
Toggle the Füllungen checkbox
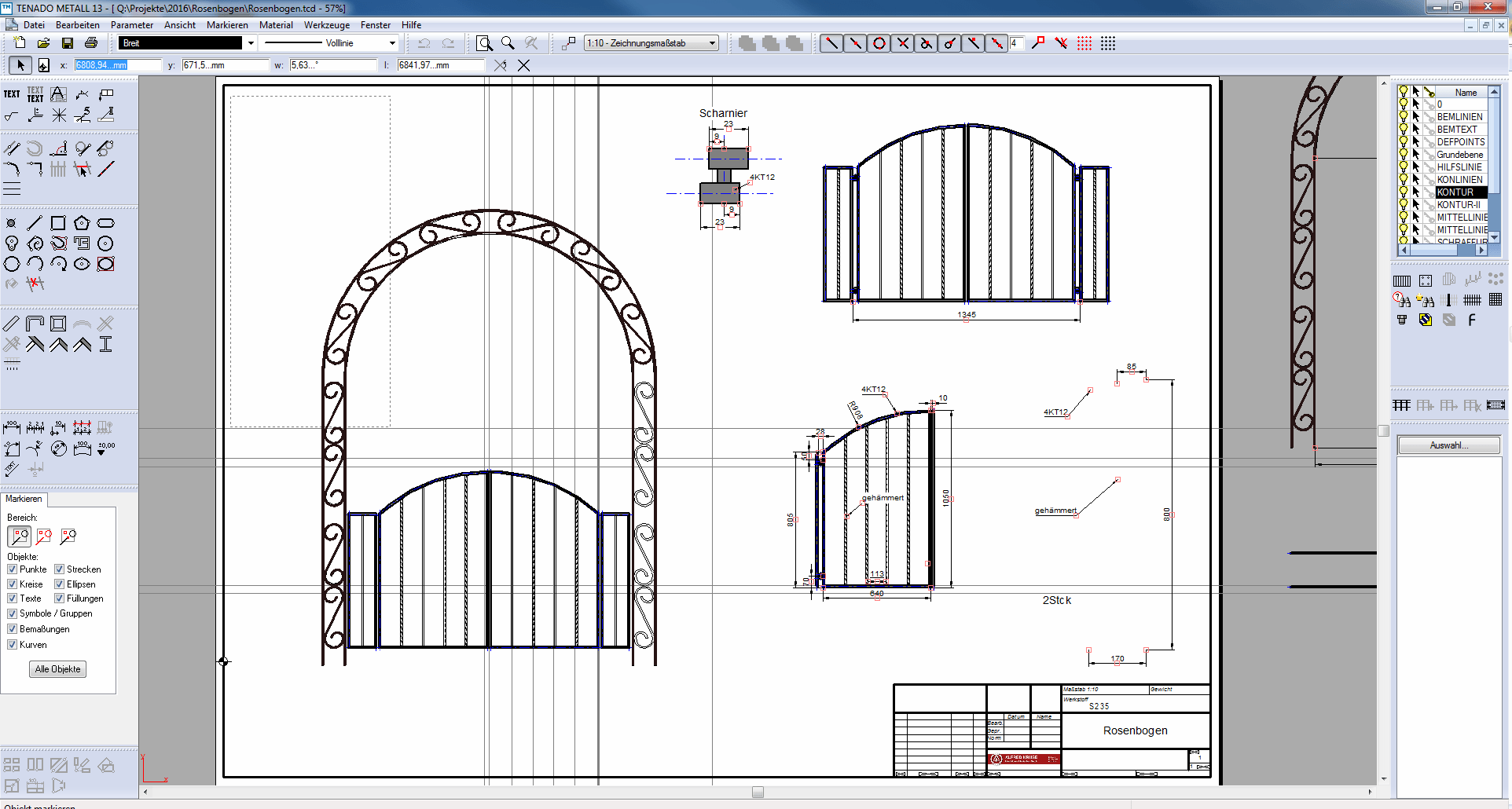[x=59, y=599]
